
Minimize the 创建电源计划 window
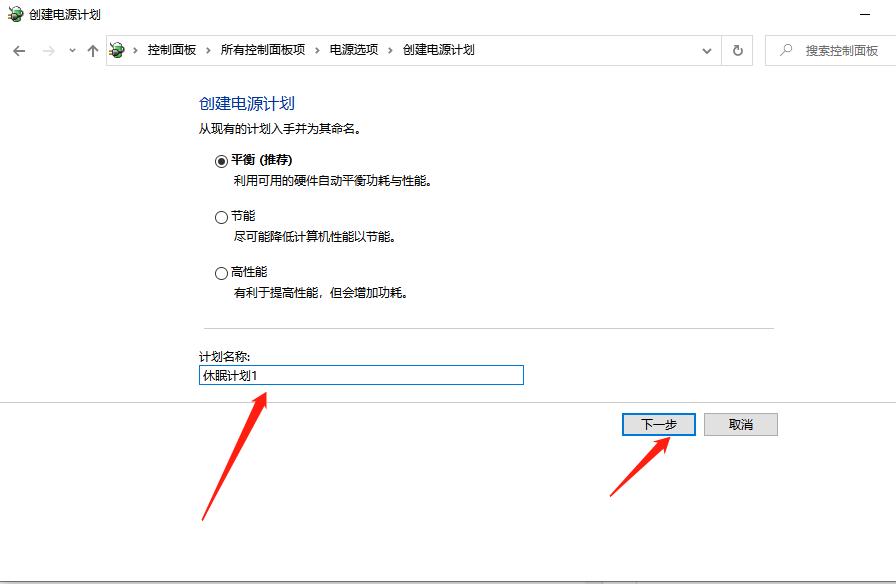point(865,14)
